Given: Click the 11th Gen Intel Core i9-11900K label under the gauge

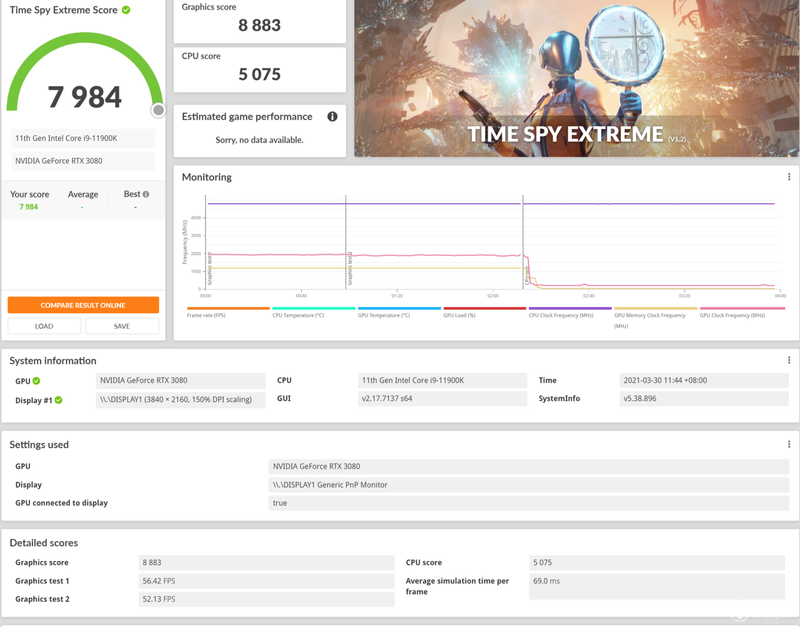Looking at the screenshot, I should [x=83, y=138].
